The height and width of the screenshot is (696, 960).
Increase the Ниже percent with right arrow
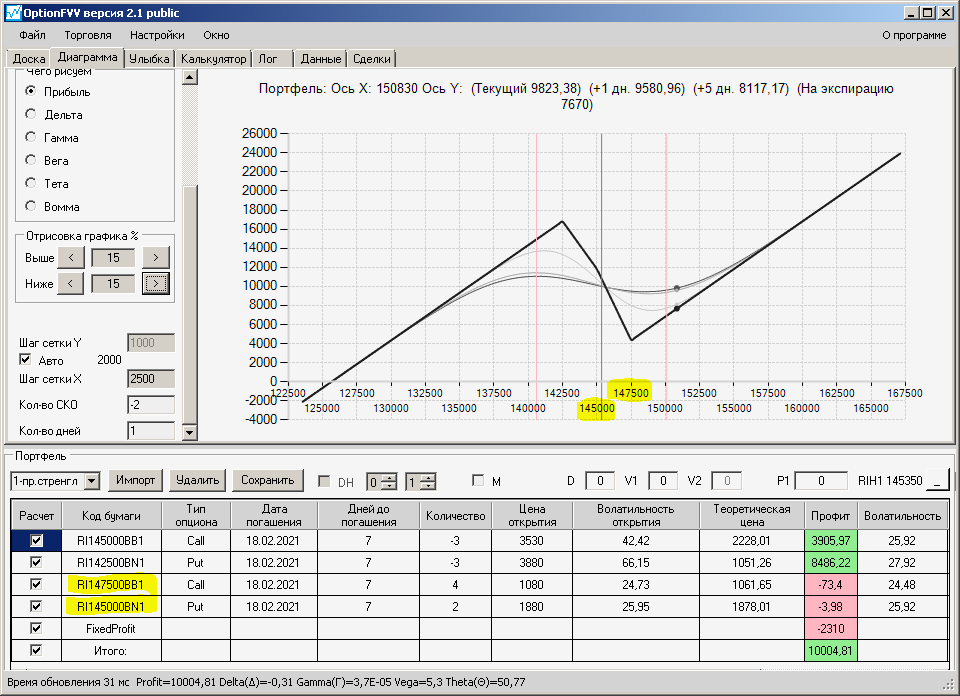(x=156, y=283)
